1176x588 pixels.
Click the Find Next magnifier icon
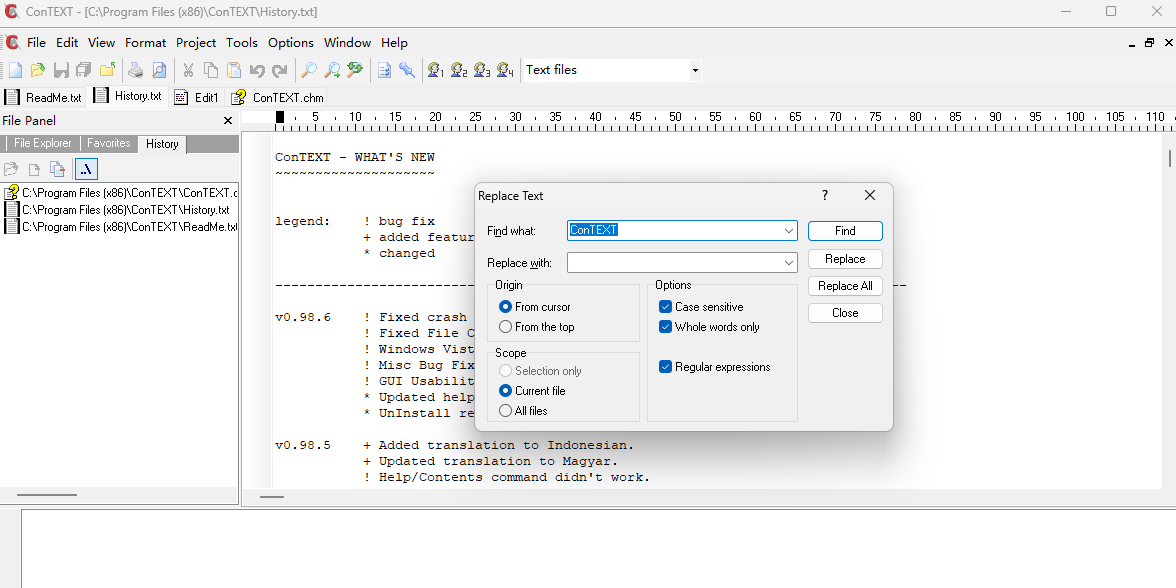[x=332, y=70]
